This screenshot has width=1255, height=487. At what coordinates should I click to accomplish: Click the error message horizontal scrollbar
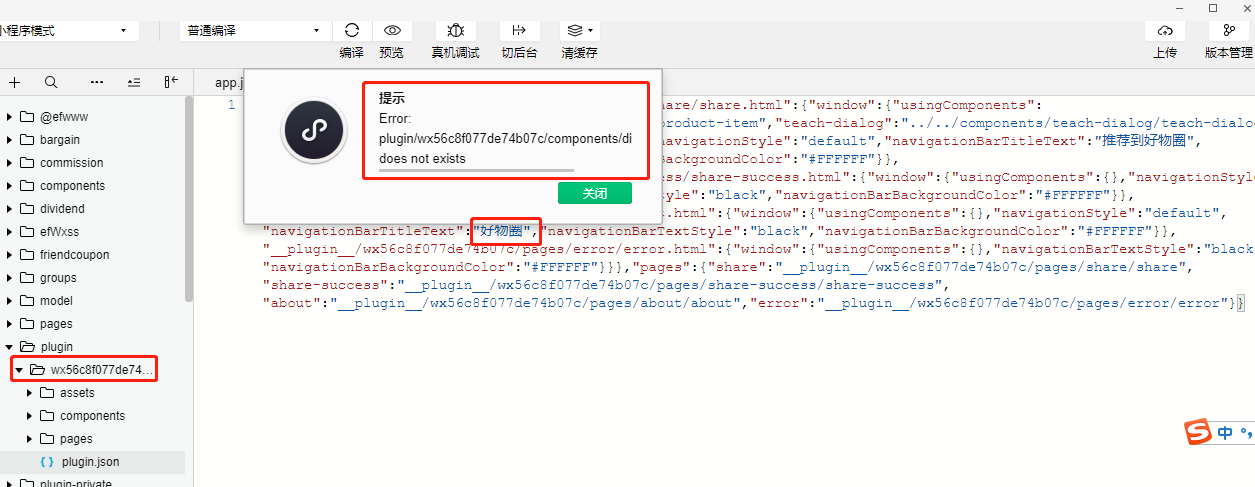click(476, 171)
